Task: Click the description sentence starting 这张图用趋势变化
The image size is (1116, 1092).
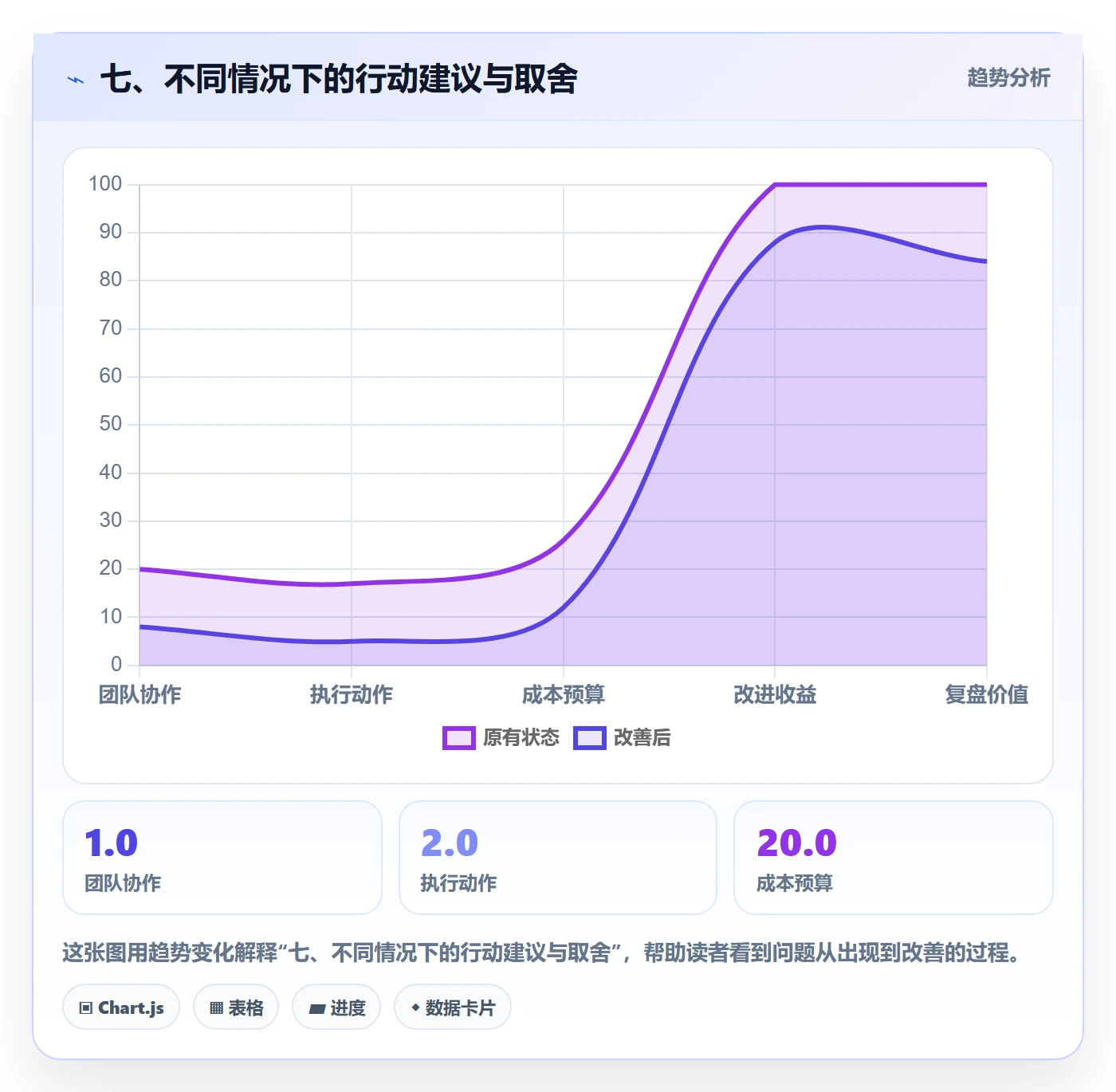Action: 544,953
